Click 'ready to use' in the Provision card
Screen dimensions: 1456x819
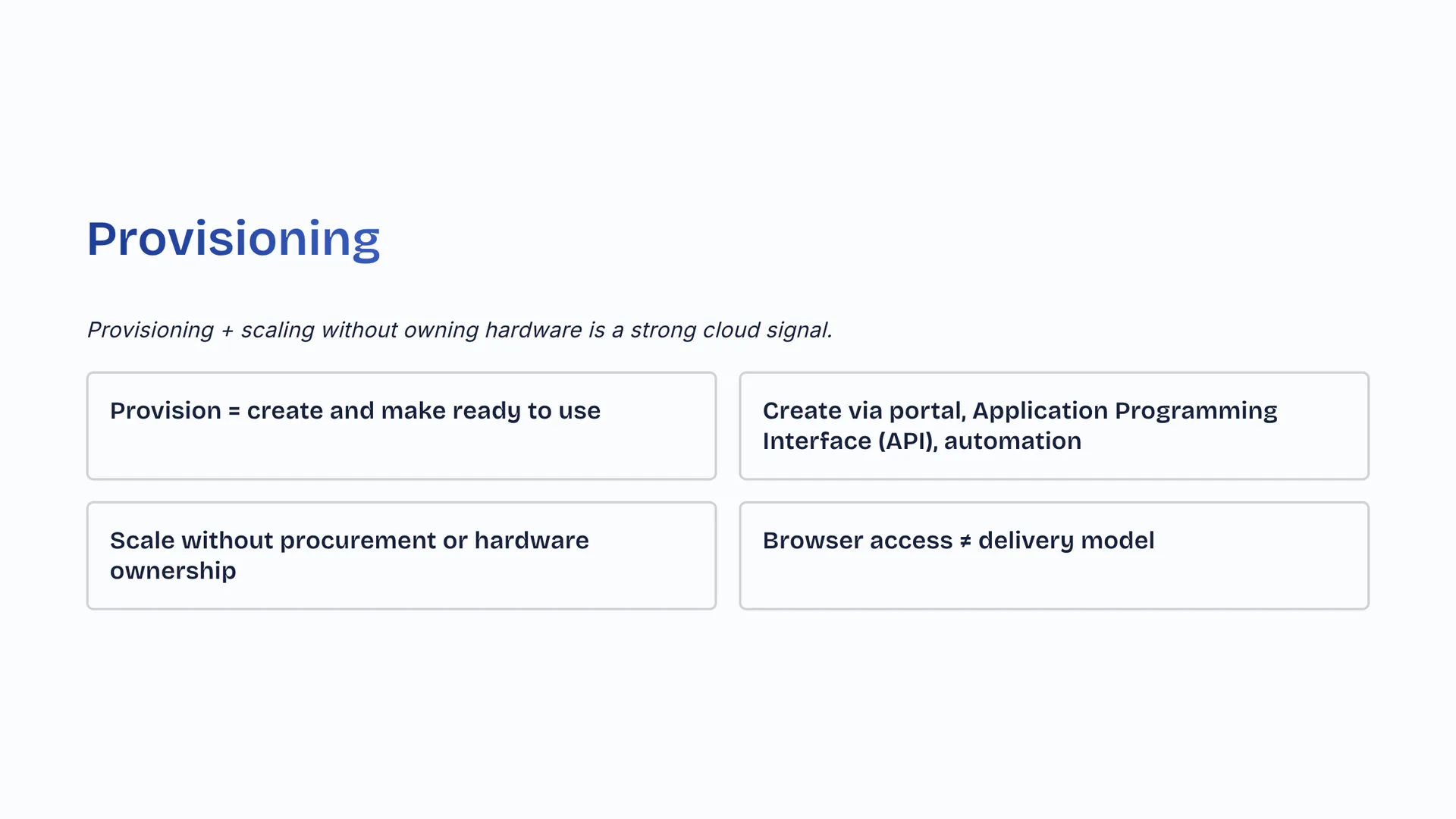pos(526,411)
